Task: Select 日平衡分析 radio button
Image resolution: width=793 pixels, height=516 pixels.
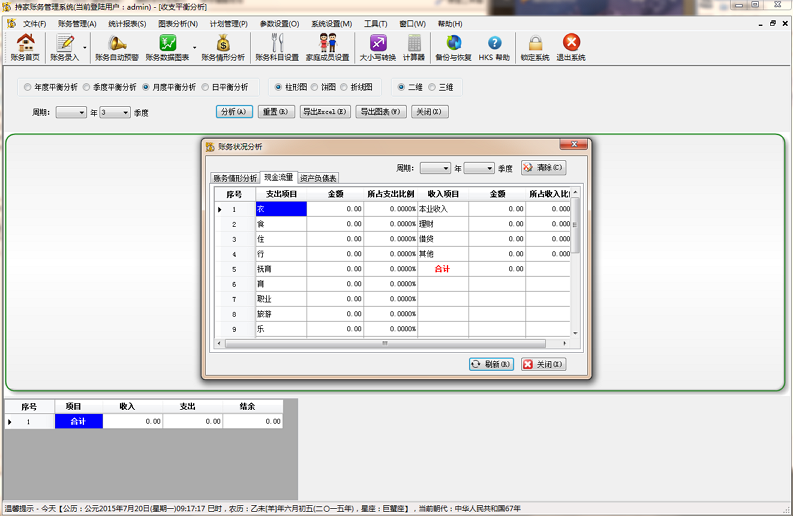Action: pos(205,87)
